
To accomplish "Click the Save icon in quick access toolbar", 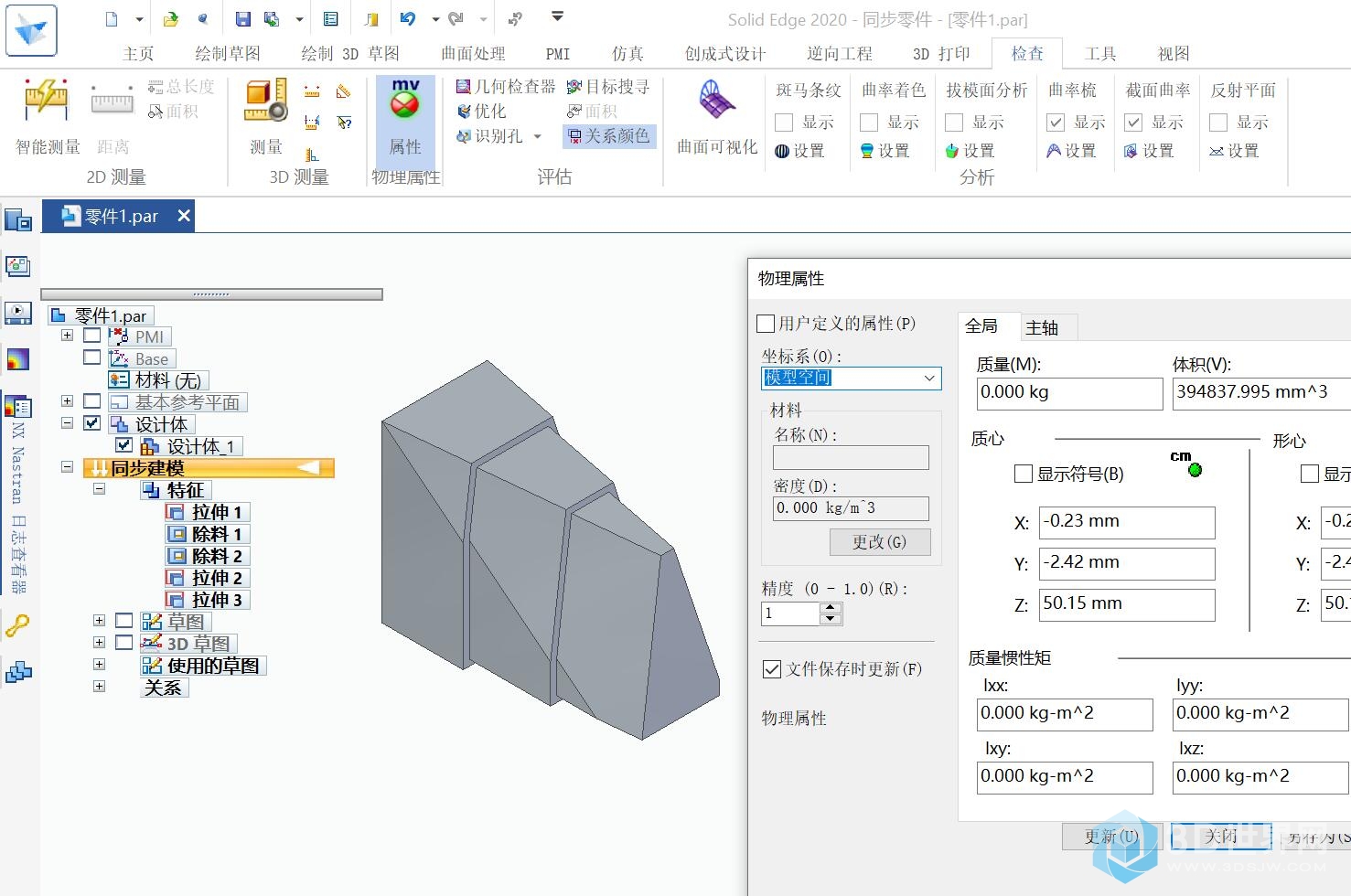I will (x=242, y=18).
